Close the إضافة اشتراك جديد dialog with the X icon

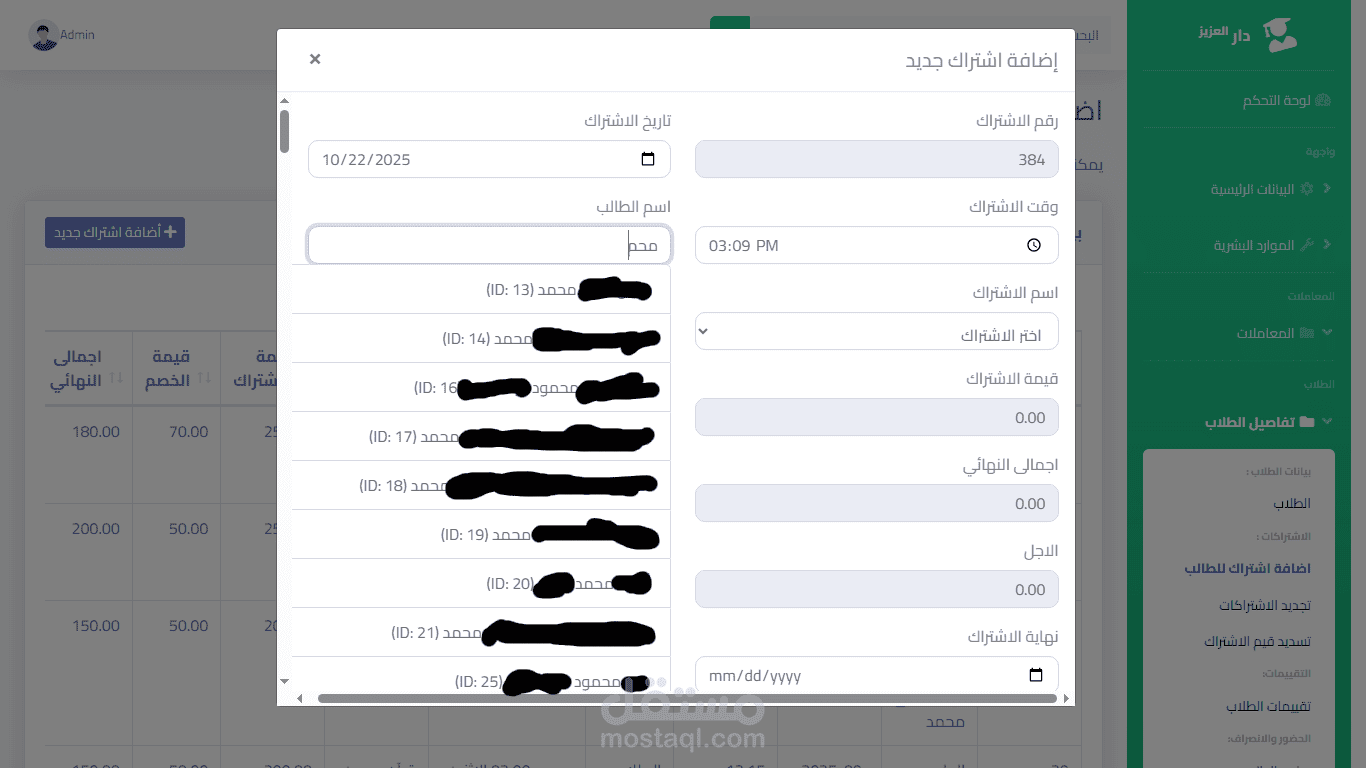315,59
